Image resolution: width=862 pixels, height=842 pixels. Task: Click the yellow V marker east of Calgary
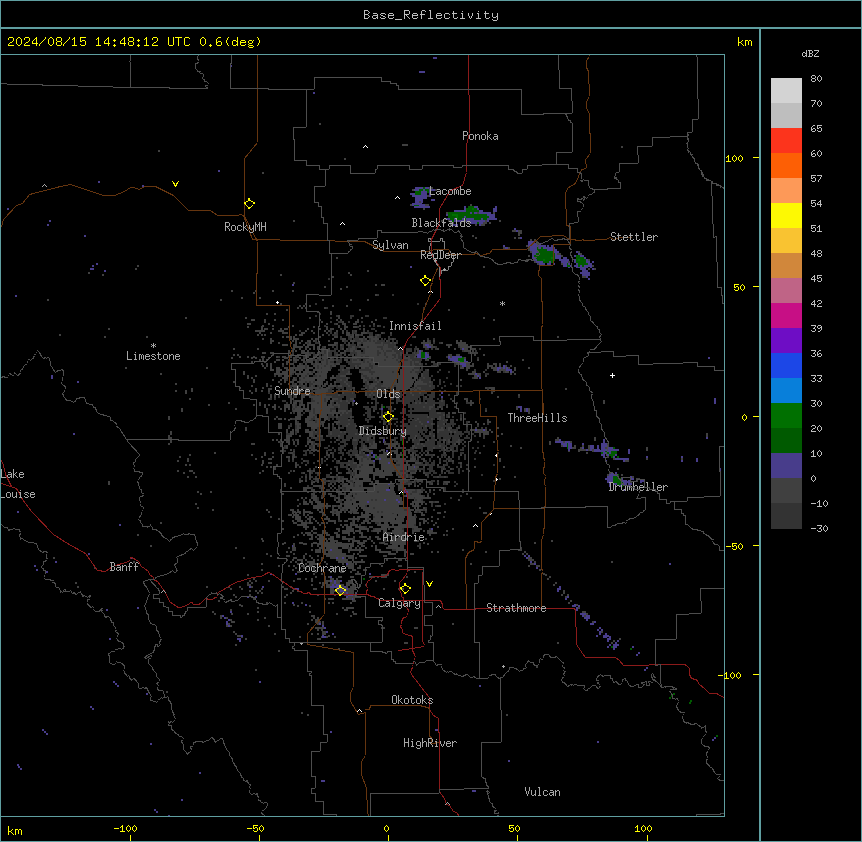coord(429,584)
